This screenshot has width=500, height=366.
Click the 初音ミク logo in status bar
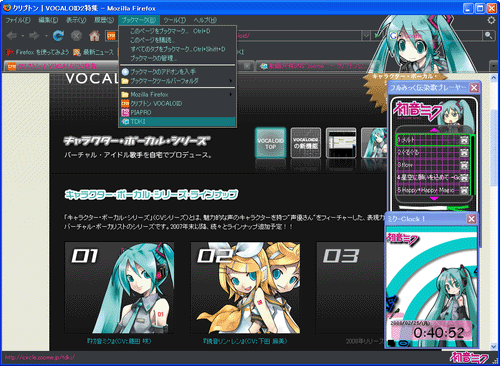tap(469, 358)
